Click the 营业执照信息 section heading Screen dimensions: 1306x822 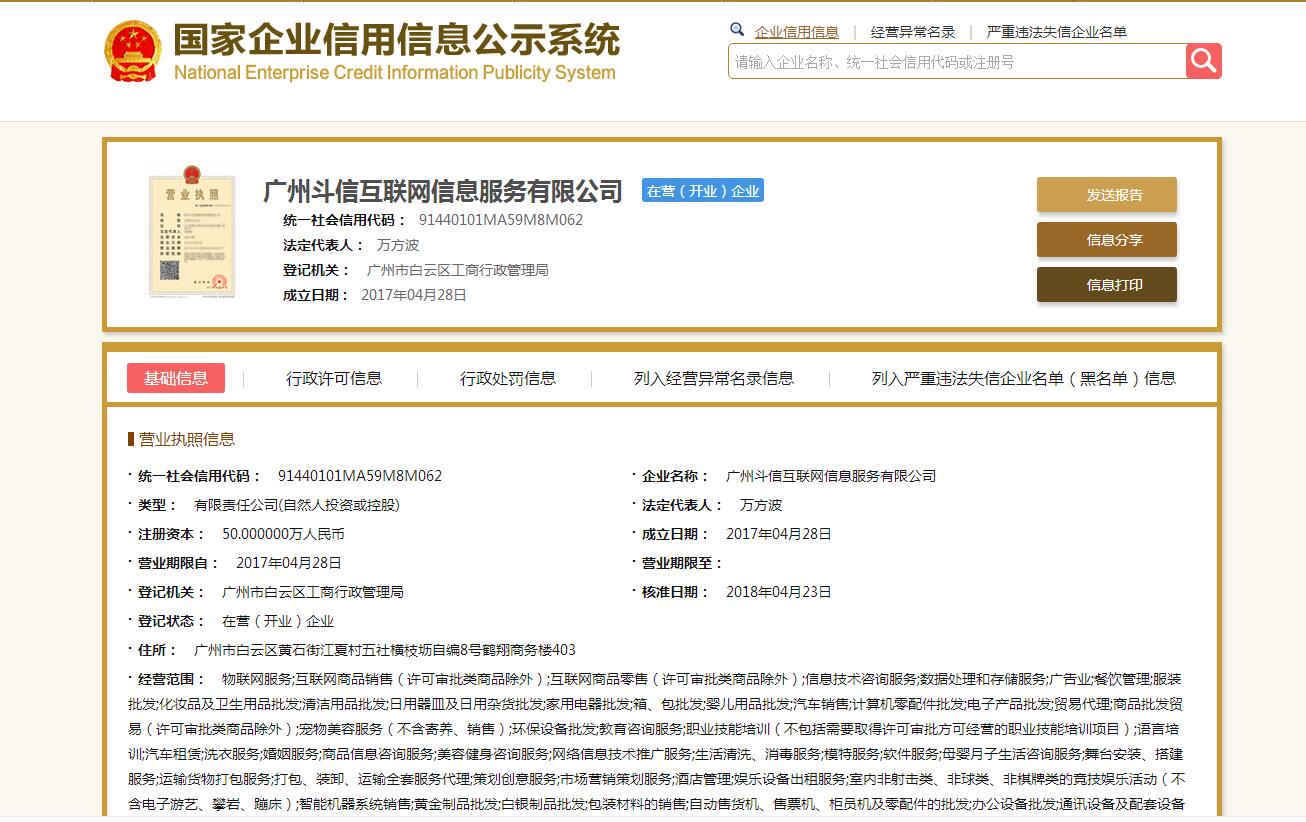coord(187,439)
